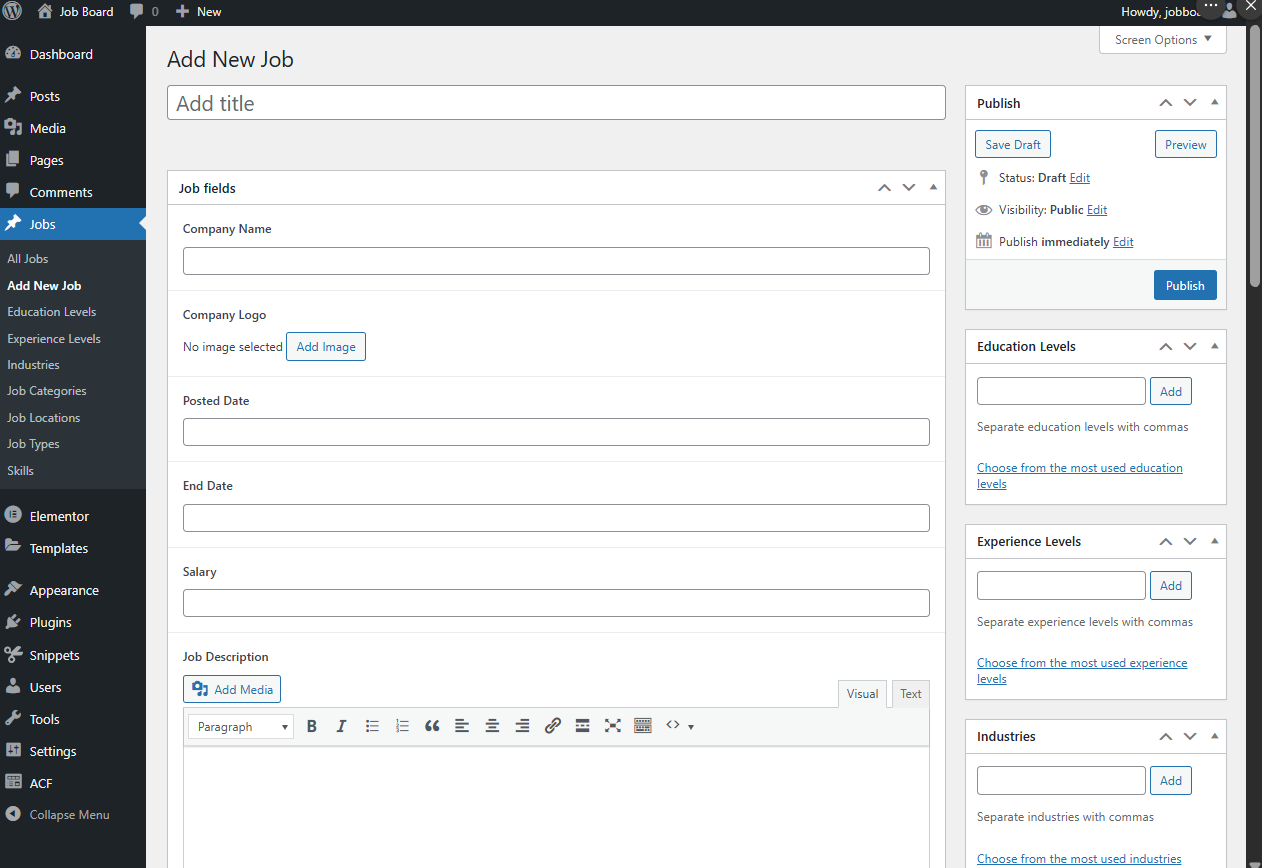
Task: Enter fullscreen editor mode
Action: pos(612,726)
